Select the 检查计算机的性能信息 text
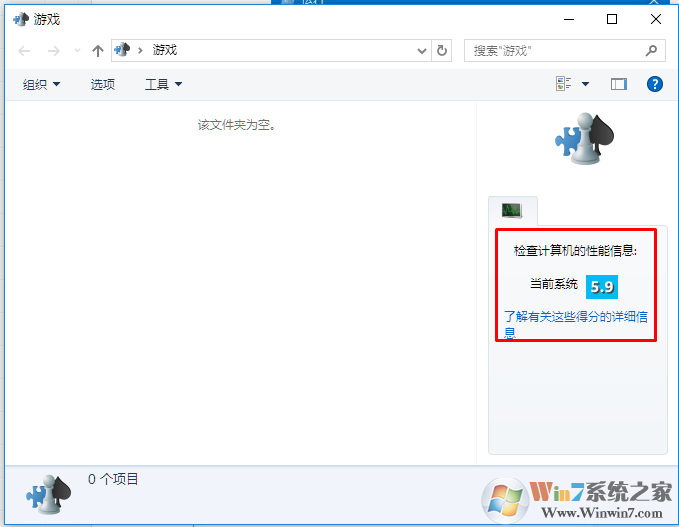This screenshot has width=679, height=527. [575, 251]
